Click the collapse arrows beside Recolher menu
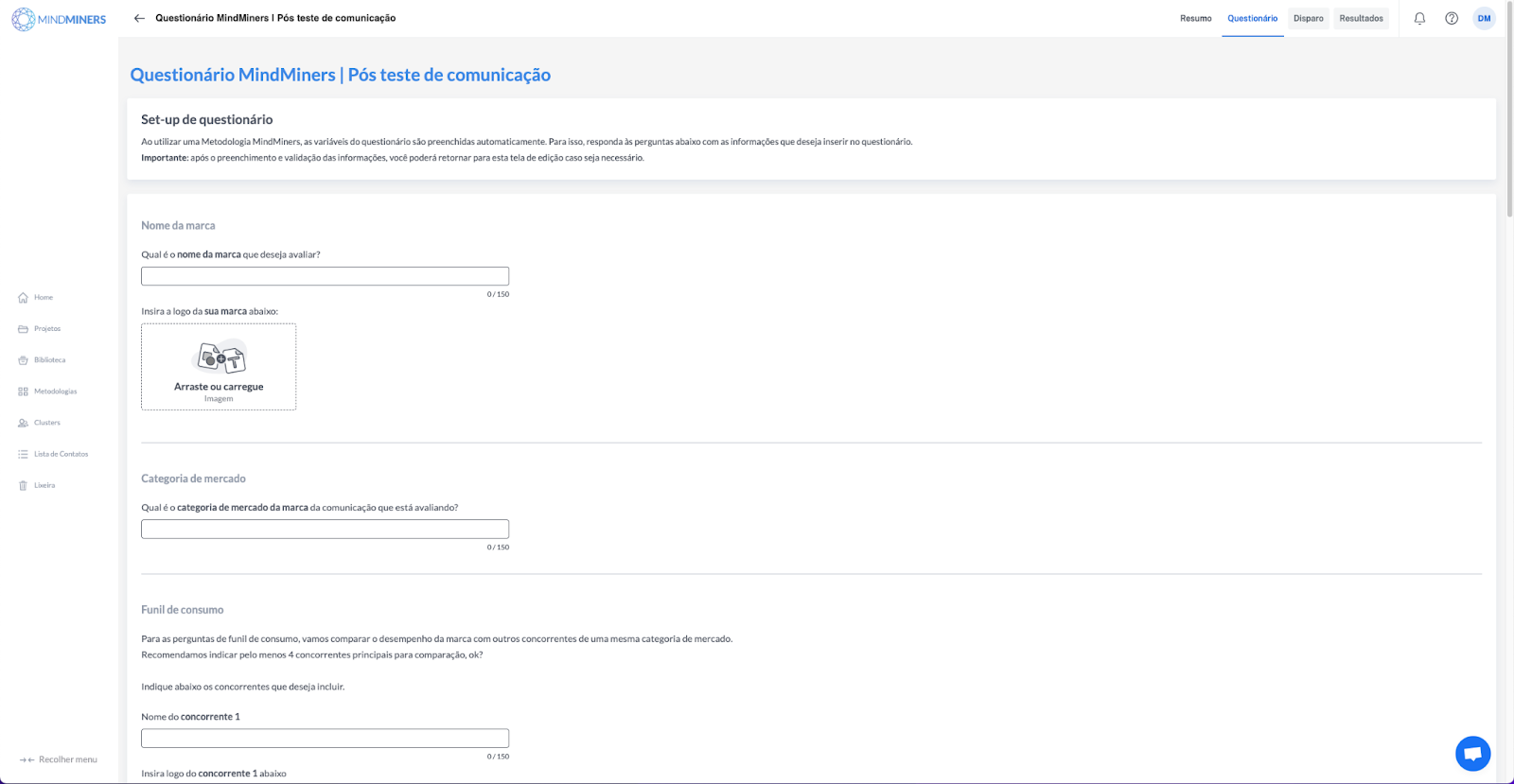Screen dimensions: 1514x784 26,759
